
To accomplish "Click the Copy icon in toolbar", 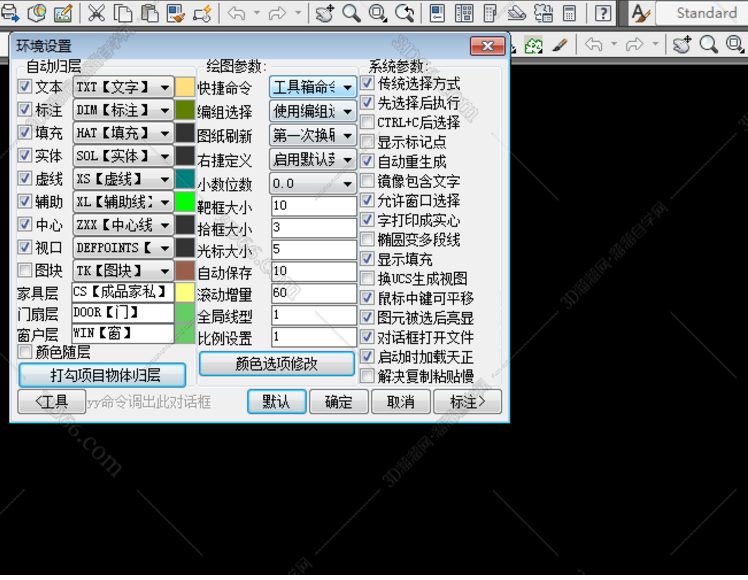I will pyautogui.click(x=123, y=13).
